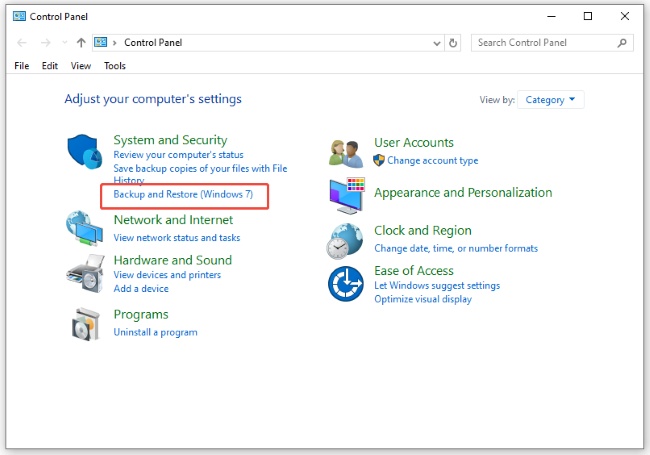Open the View menu
The width and height of the screenshot is (650, 455).
click(81, 66)
